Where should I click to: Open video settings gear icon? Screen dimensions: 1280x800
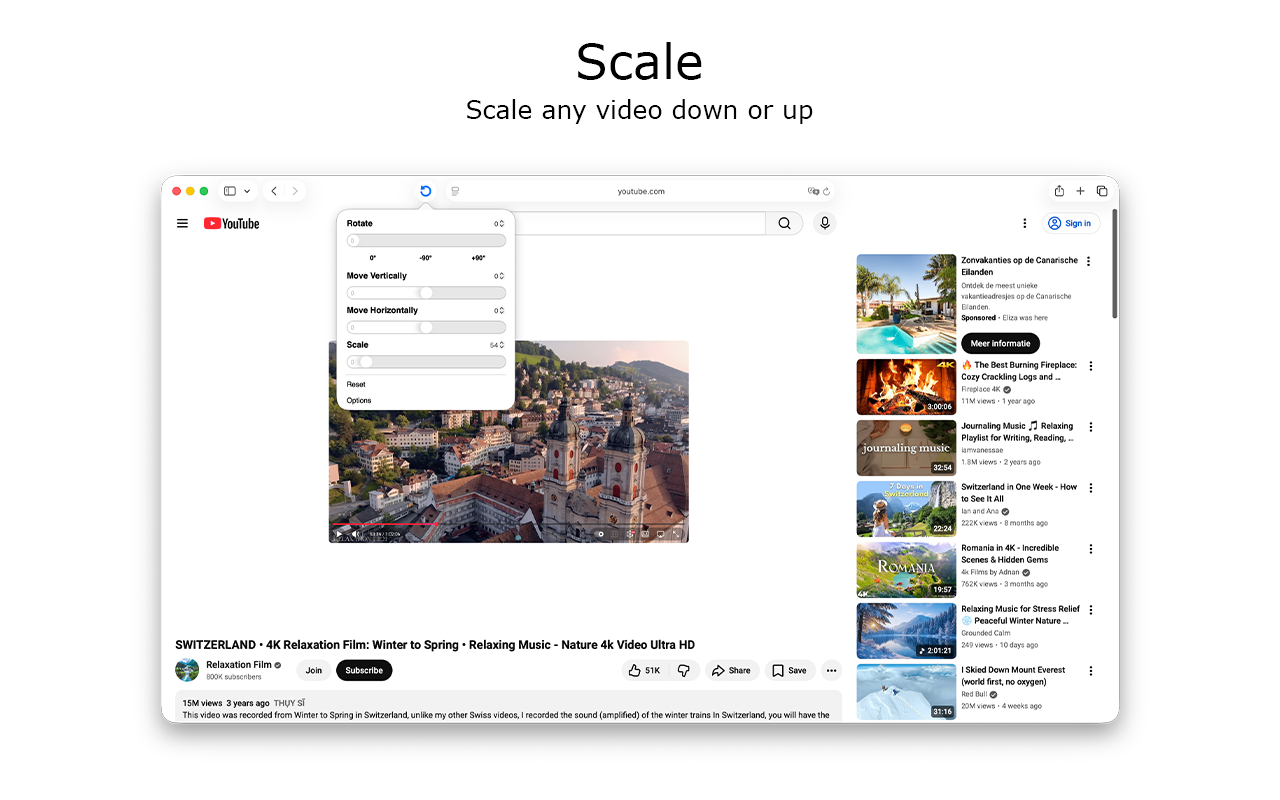coord(630,534)
